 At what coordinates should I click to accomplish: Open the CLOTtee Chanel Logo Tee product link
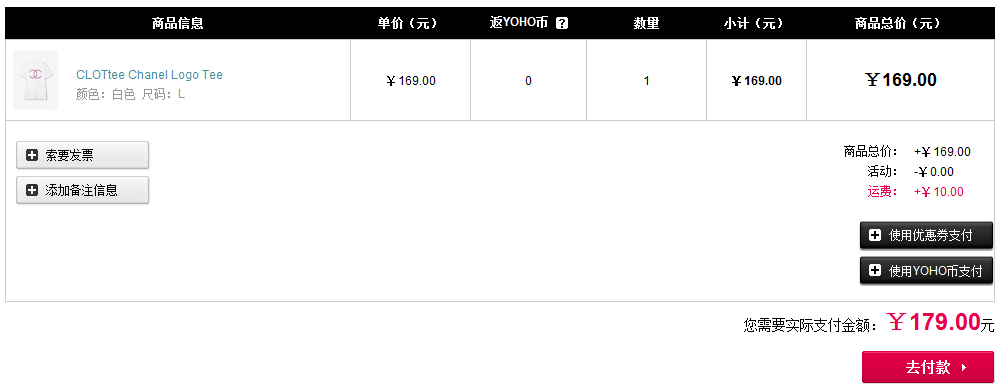coord(150,75)
